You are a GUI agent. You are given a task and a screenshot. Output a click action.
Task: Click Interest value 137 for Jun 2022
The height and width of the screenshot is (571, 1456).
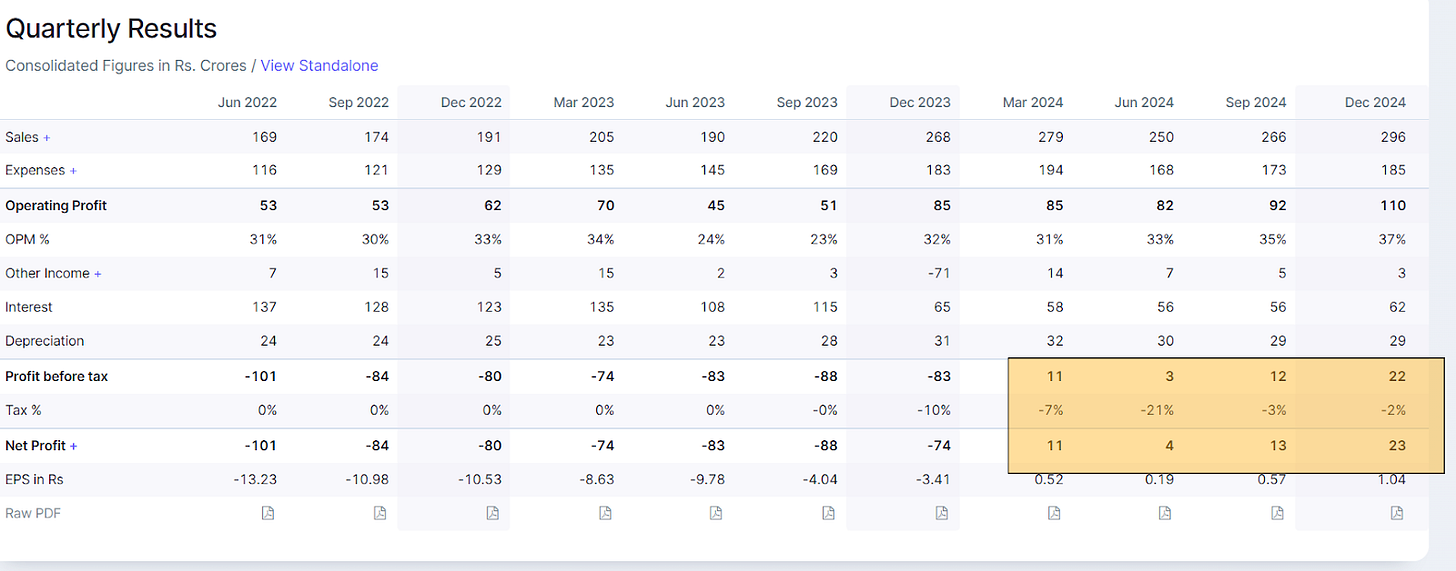pyautogui.click(x=265, y=307)
